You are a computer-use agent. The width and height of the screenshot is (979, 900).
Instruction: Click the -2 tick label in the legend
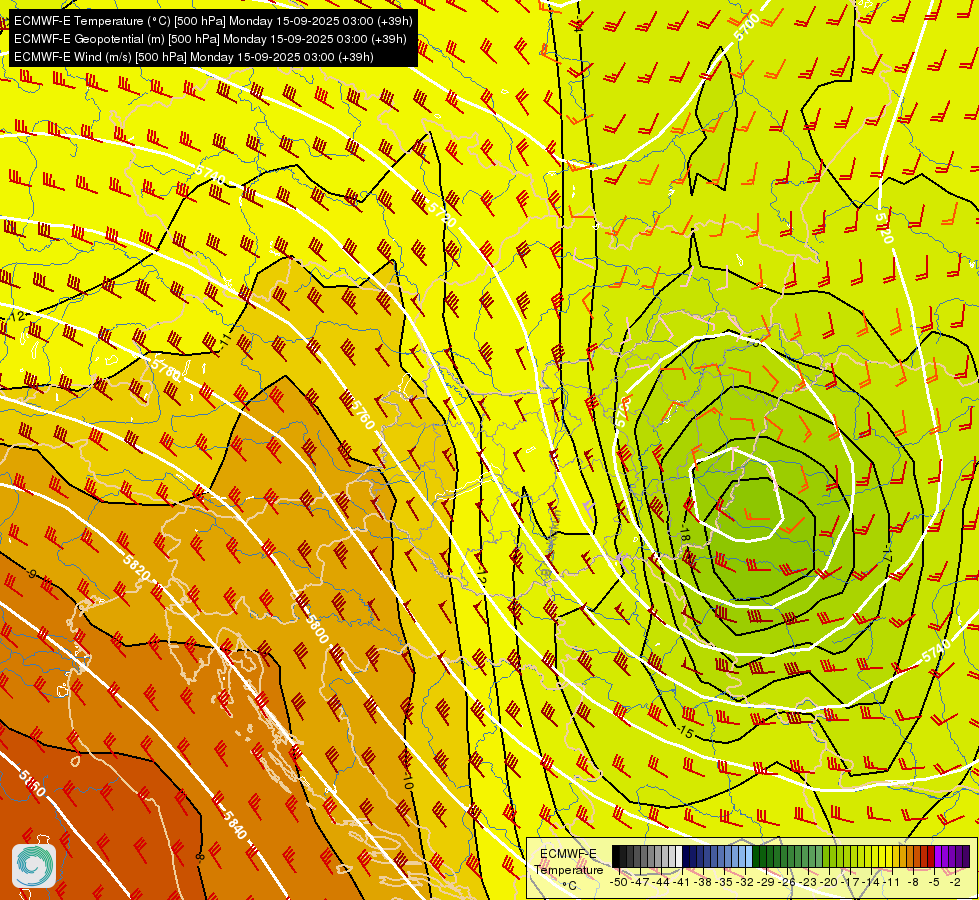955,883
